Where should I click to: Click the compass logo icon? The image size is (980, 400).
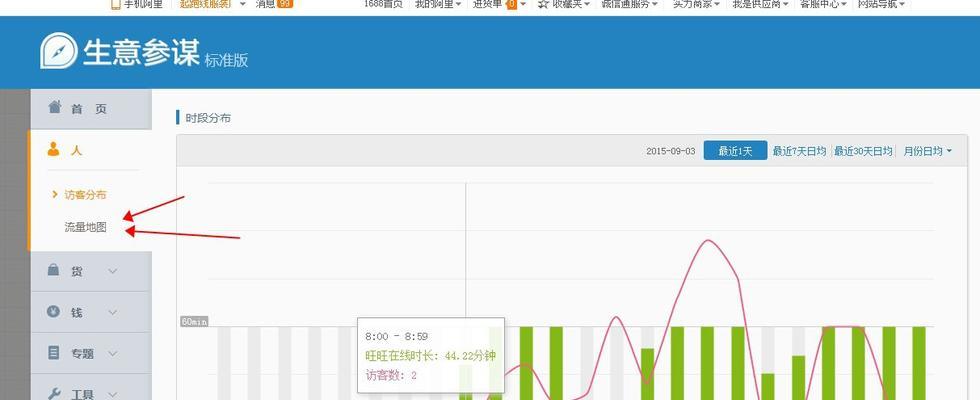(x=59, y=51)
